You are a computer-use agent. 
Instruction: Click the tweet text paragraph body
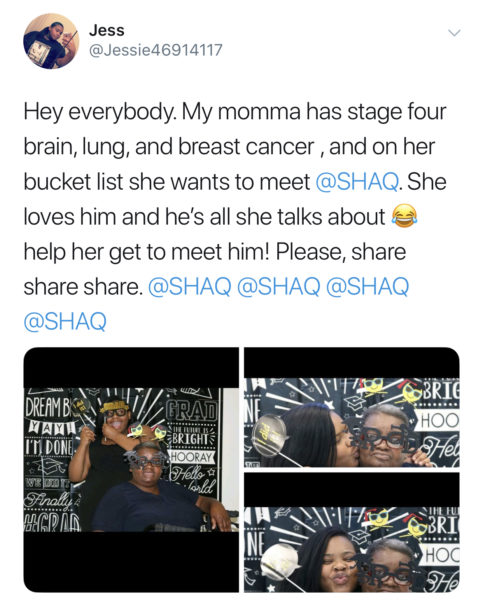[x=235, y=216]
